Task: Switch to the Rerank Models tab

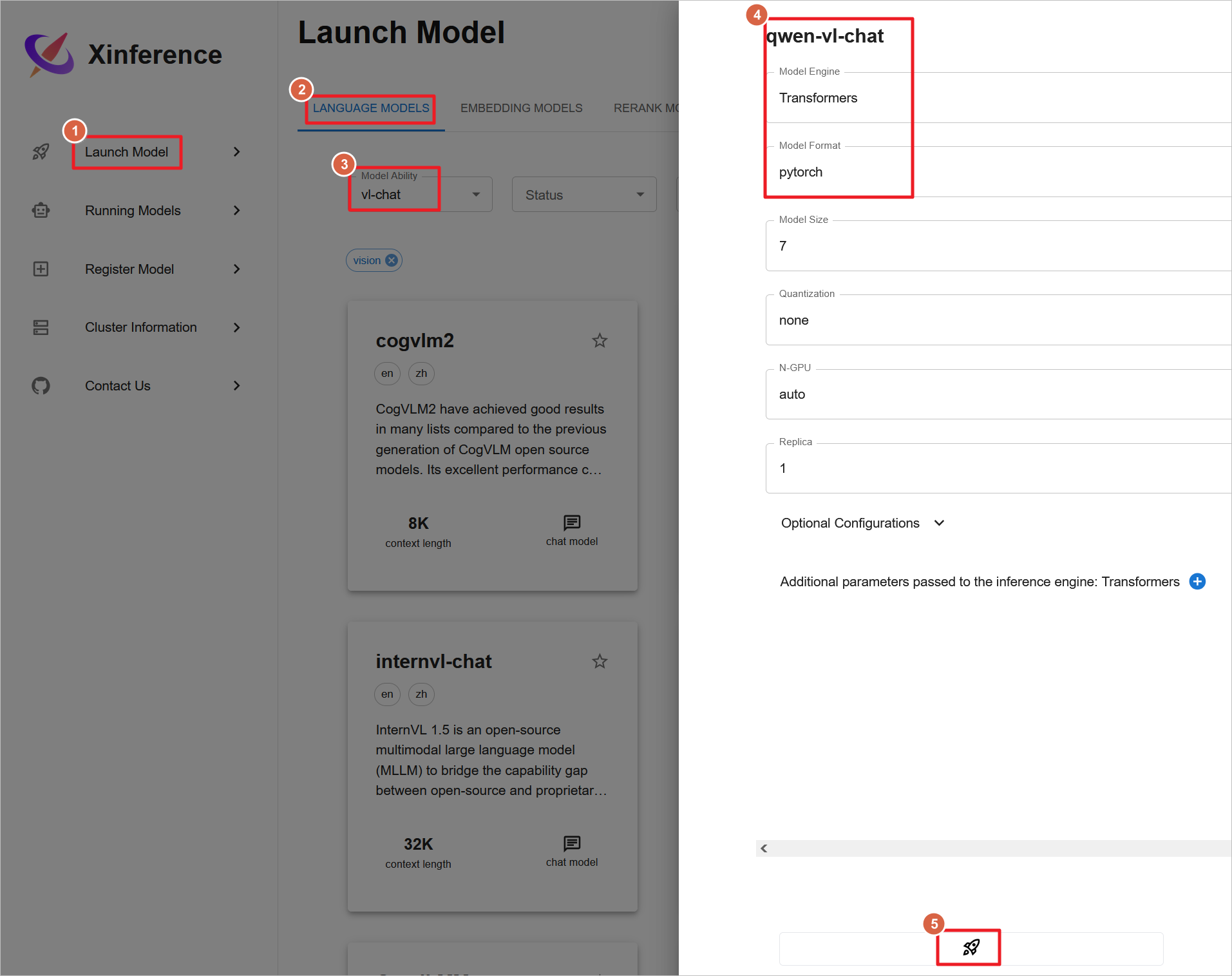Action: pos(646,108)
